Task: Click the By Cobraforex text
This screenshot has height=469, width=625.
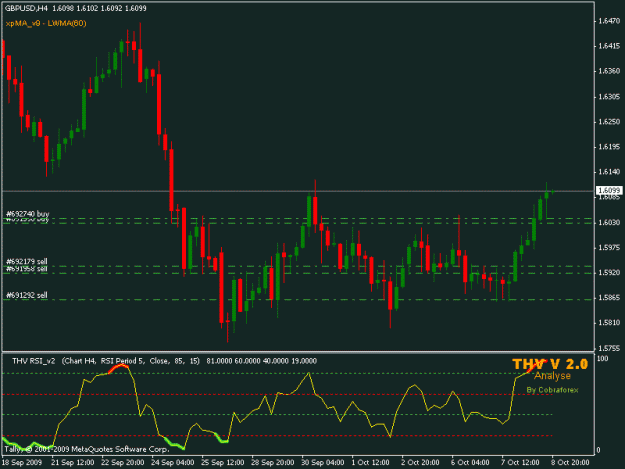Action: click(x=552, y=390)
